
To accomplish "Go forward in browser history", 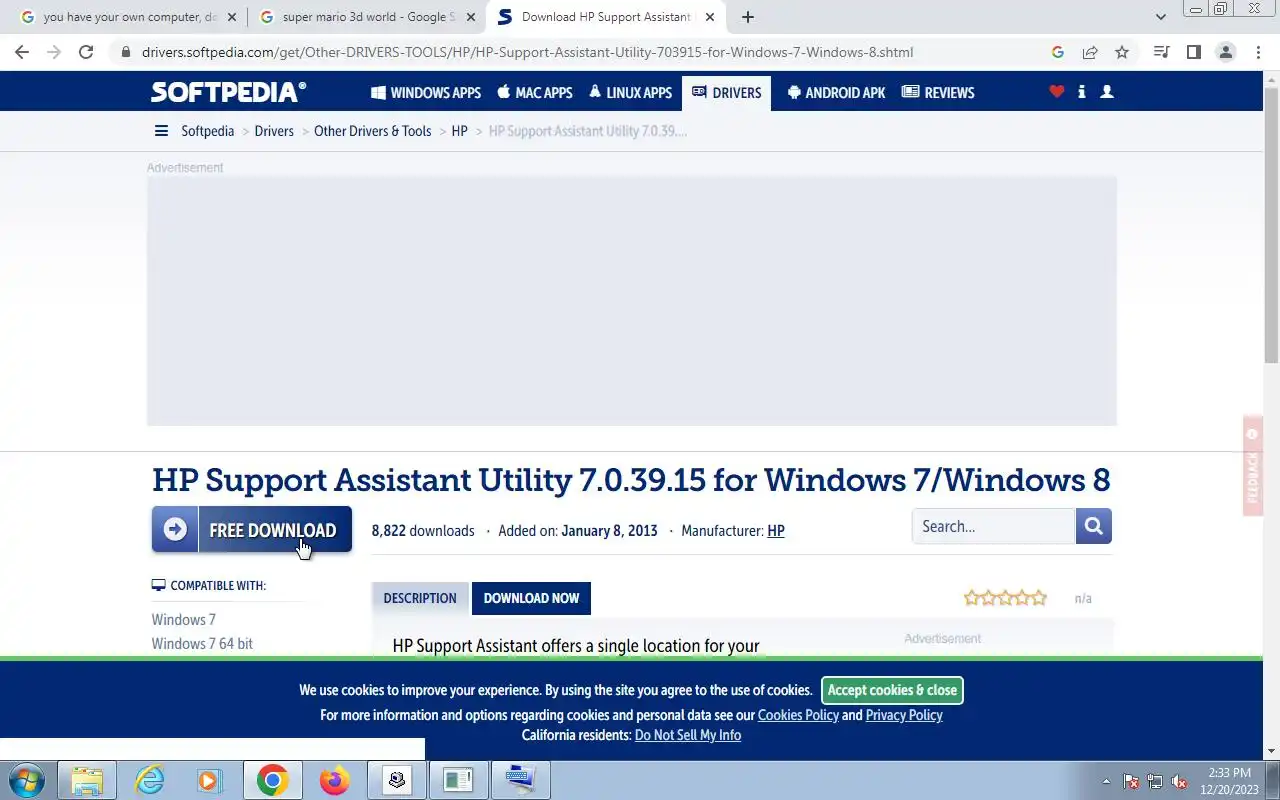I will click(x=54, y=52).
